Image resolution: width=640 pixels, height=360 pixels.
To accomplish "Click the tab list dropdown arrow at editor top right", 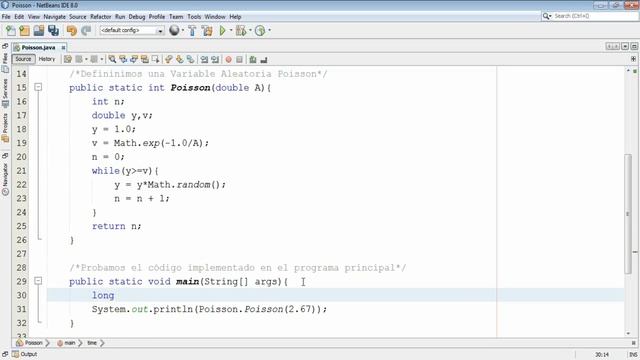I will [x=625, y=47].
